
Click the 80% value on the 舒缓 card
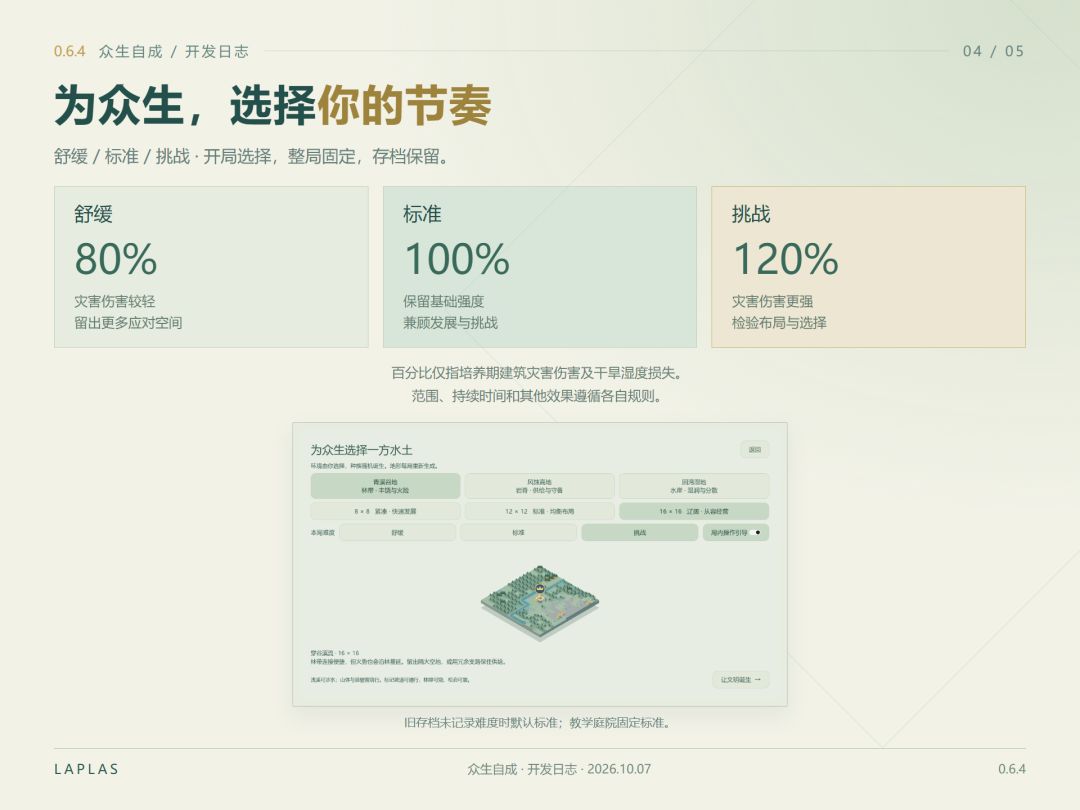coord(116,259)
